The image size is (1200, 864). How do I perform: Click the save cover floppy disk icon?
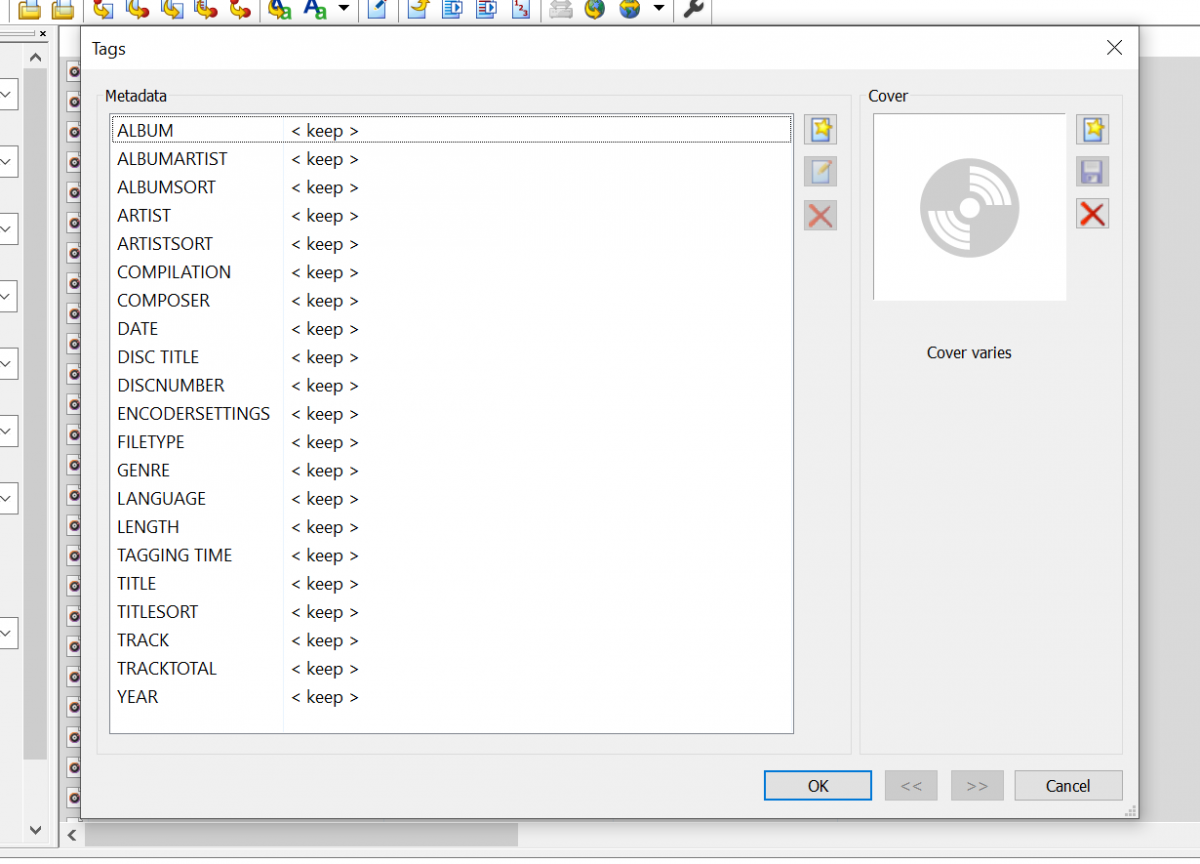(x=1092, y=171)
